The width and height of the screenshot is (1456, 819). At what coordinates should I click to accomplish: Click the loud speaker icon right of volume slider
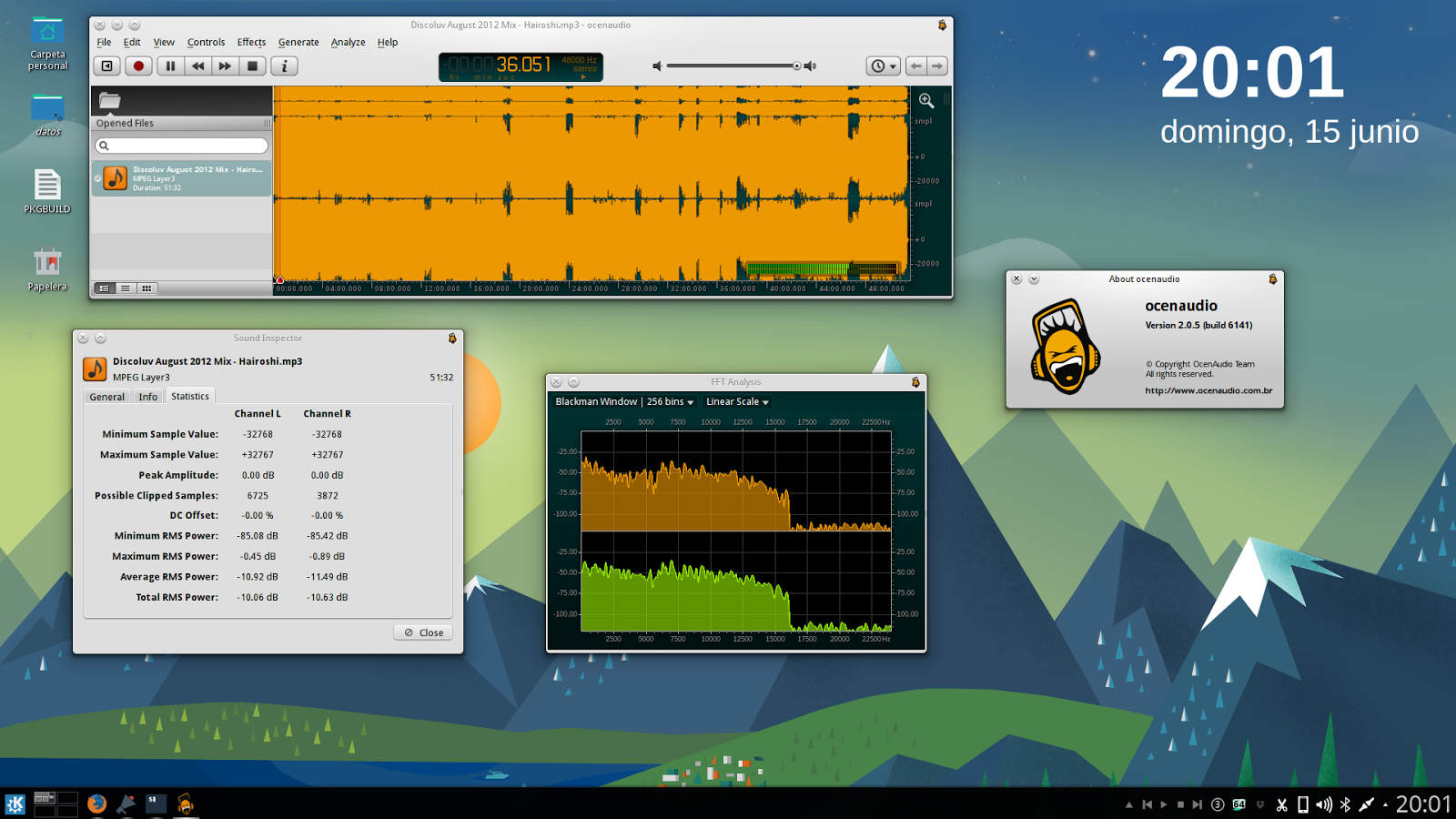click(810, 66)
